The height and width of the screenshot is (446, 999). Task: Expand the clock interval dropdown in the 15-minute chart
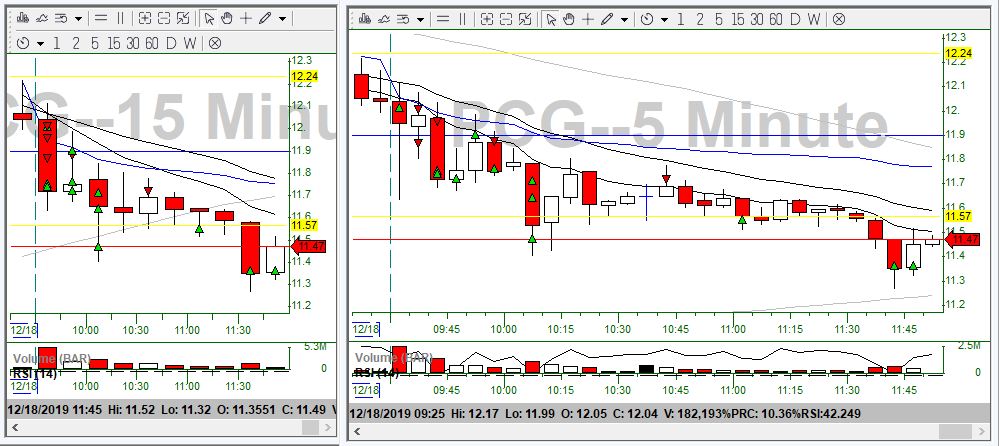40,43
